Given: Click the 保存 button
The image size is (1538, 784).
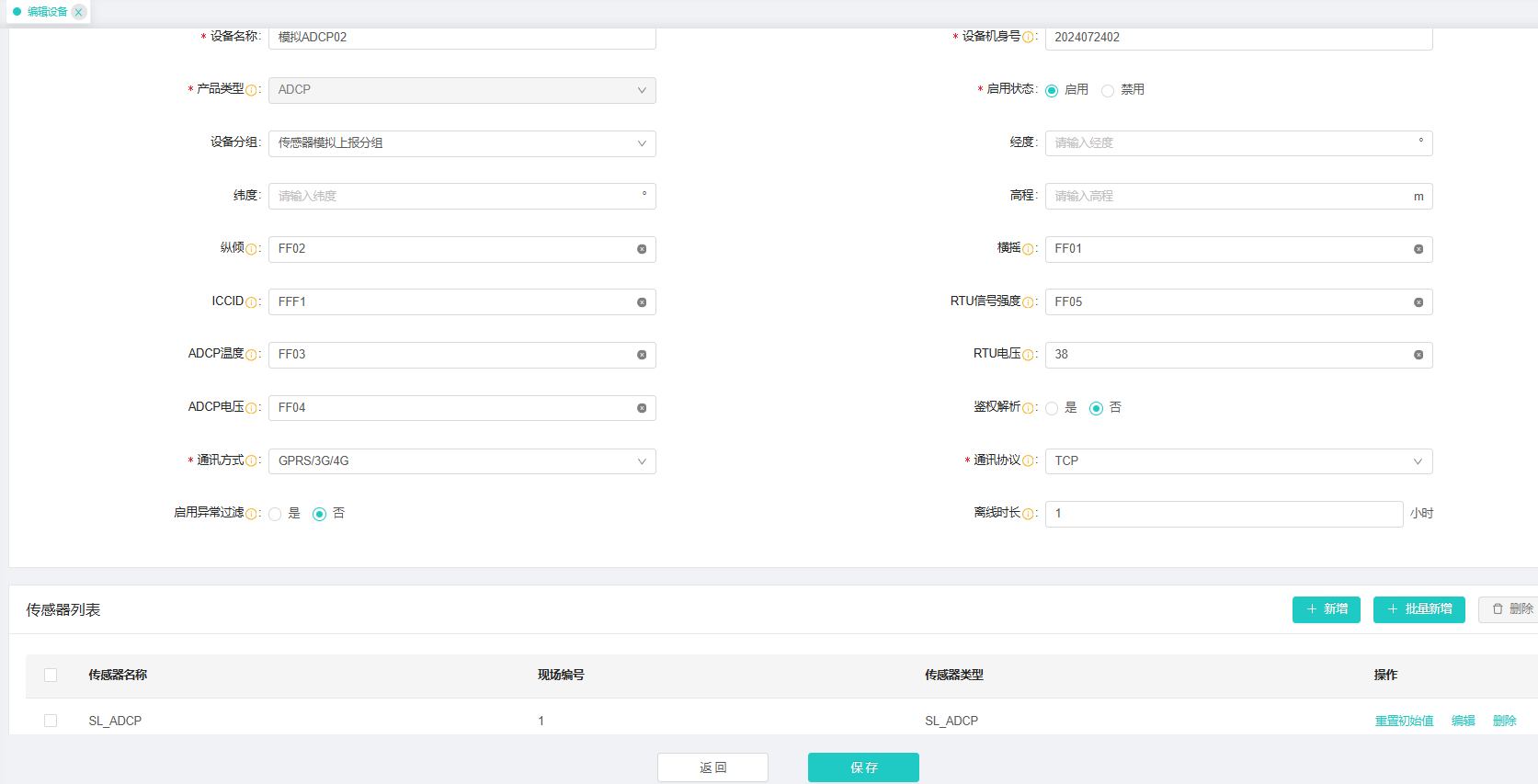Looking at the screenshot, I should click(863, 767).
